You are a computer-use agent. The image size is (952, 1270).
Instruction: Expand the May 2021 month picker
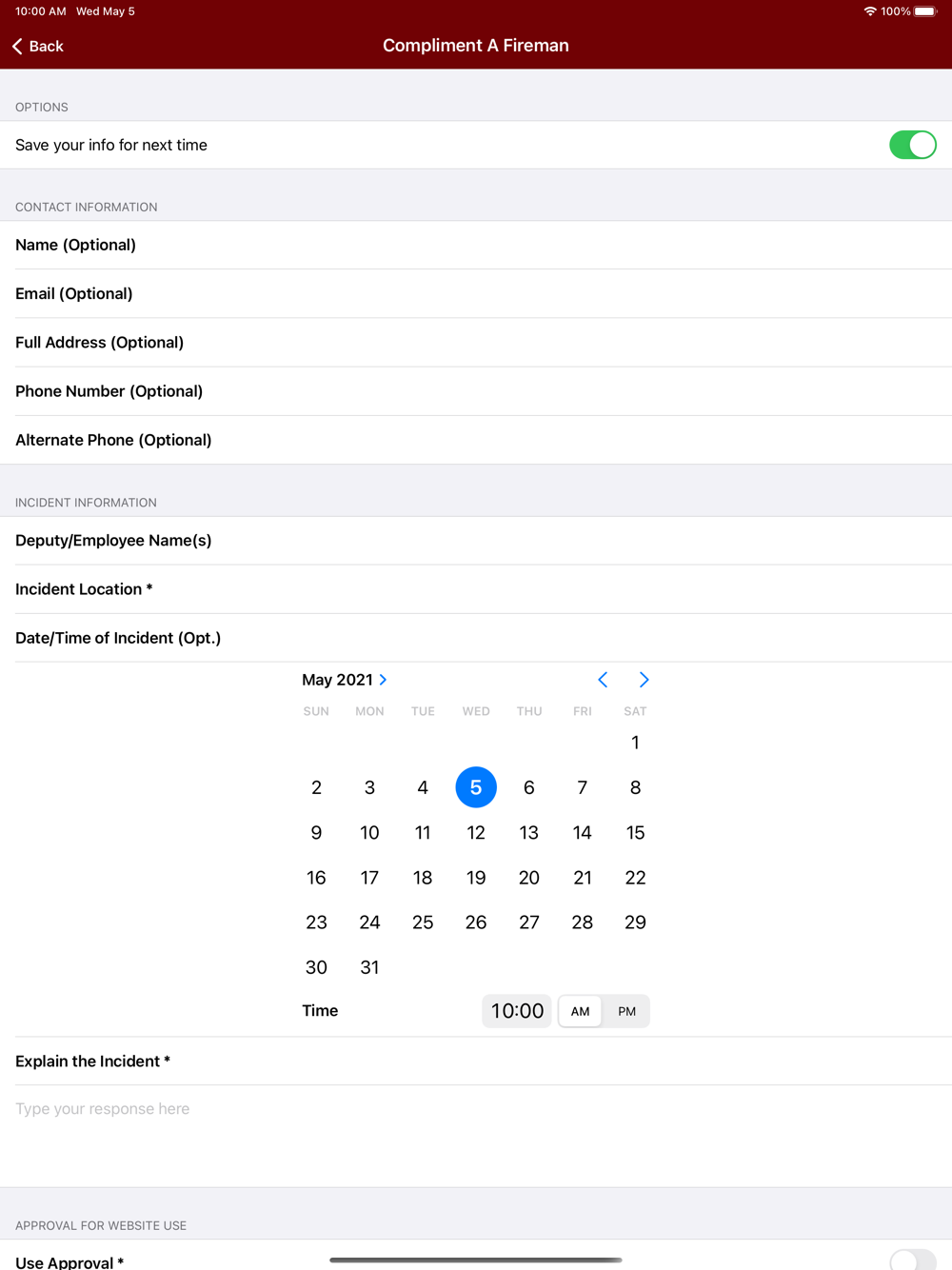345,680
